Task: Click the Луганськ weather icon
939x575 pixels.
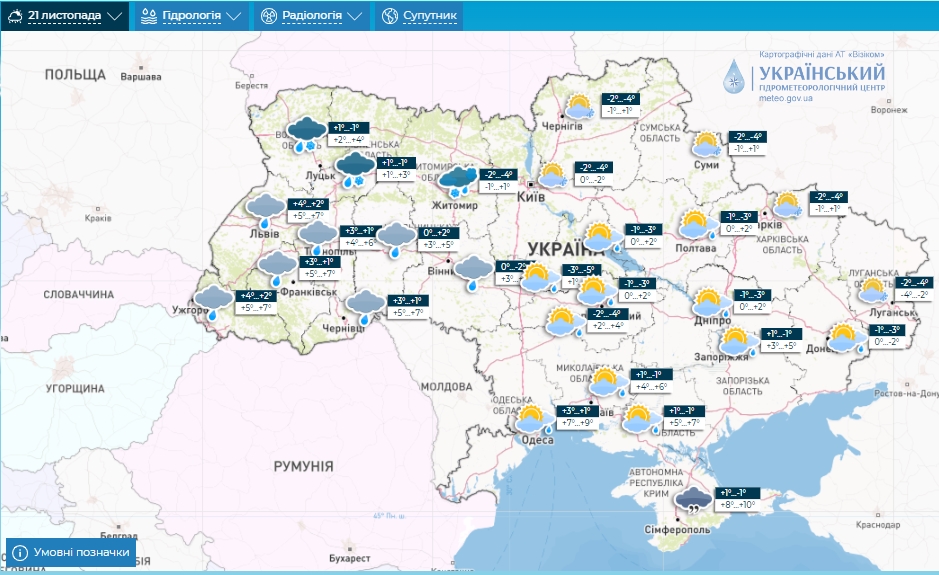Action: [873, 290]
